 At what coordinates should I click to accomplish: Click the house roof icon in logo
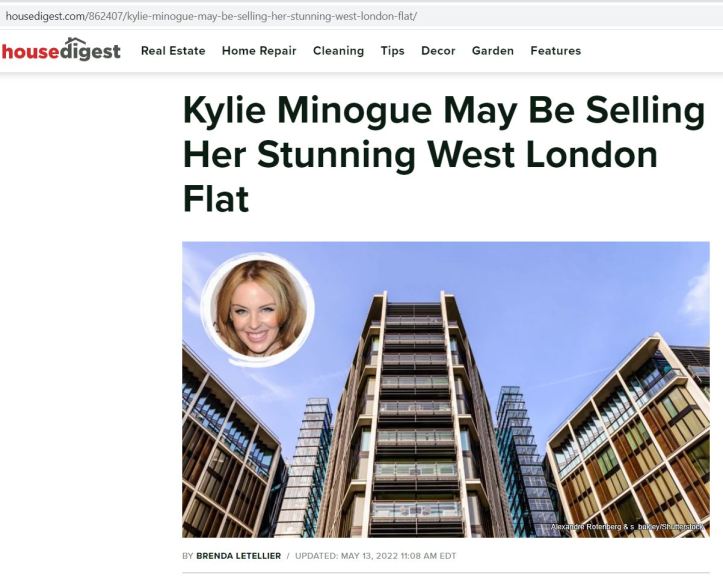[x=76, y=42]
